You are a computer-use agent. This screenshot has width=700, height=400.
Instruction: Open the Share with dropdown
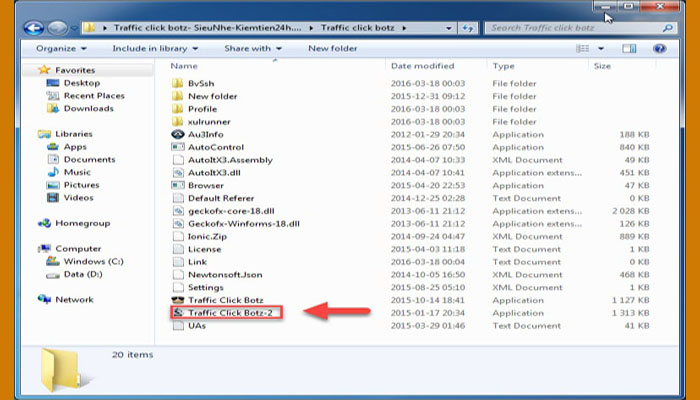(x=253, y=48)
